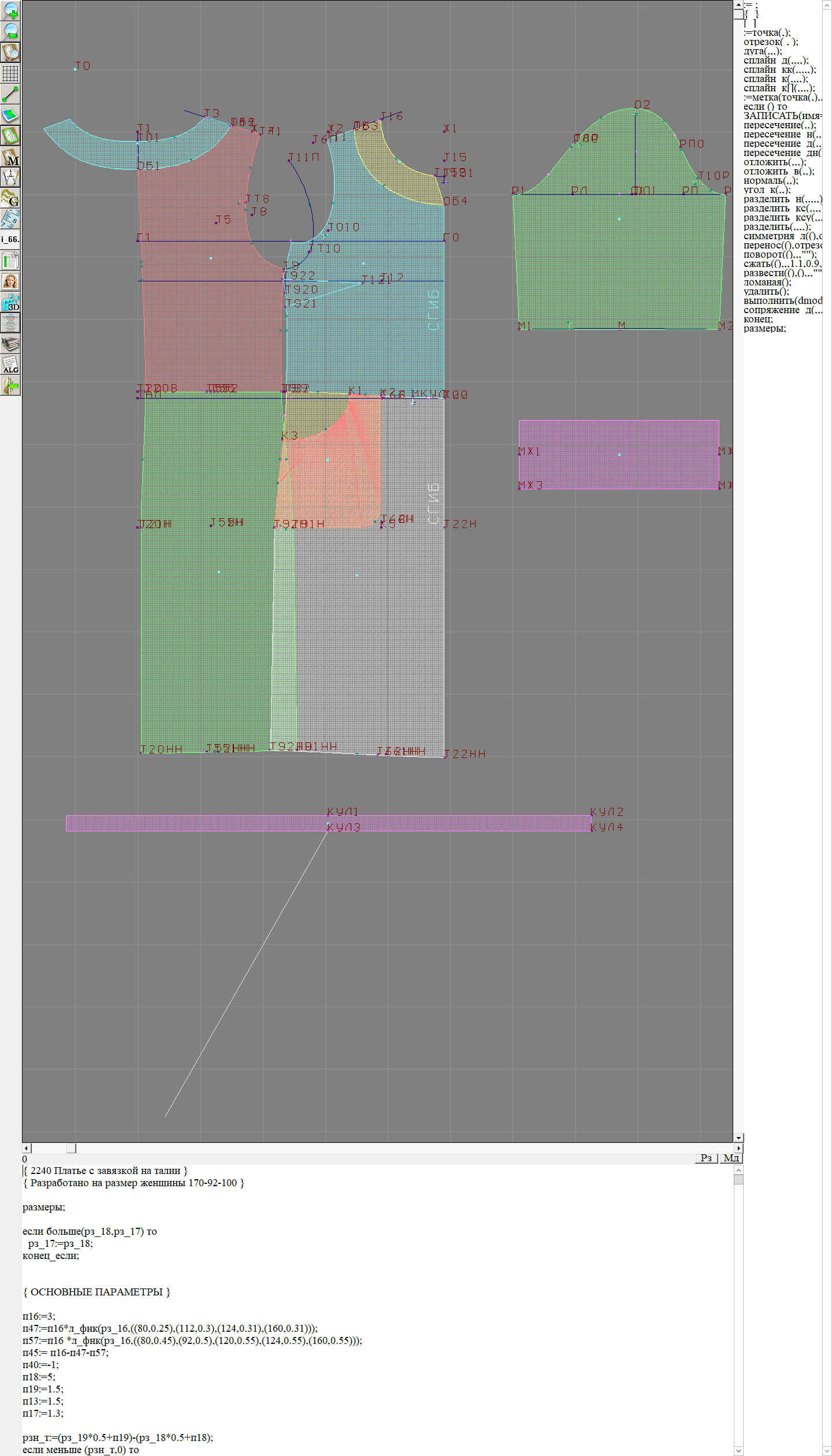Click the zoom out magnifier icon
The width and height of the screenshot is (832, 1456).
pyautogui.click(x=10, y=31)
